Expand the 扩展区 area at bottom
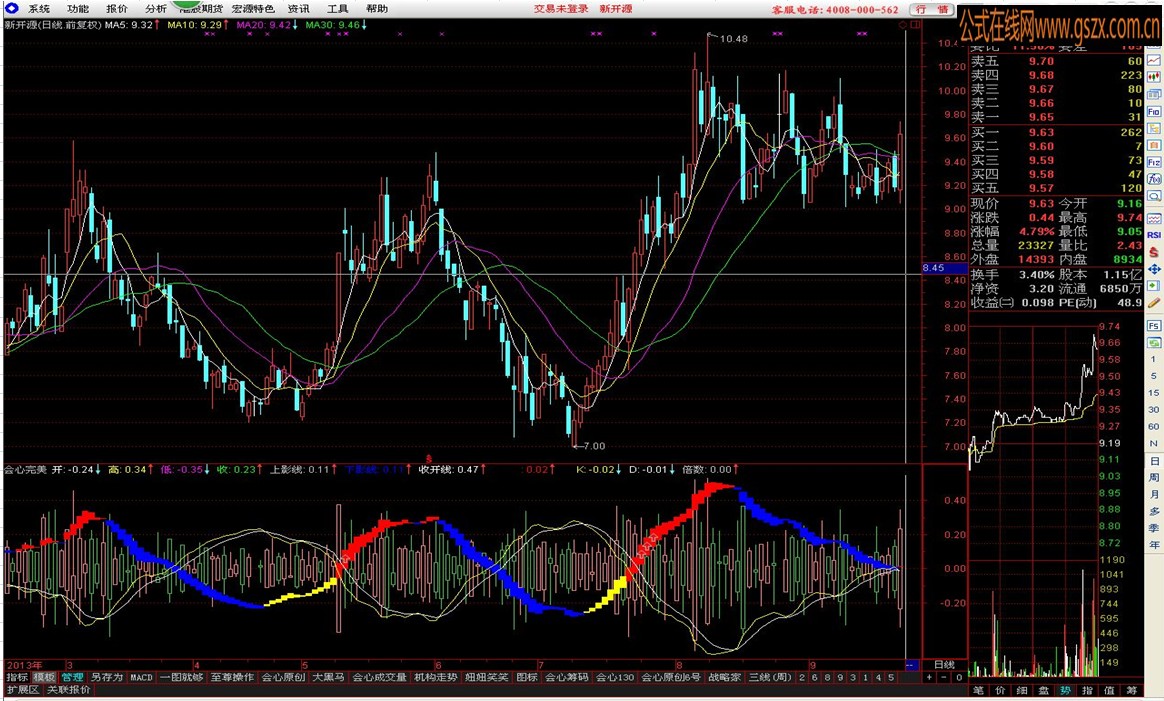 point(23,690)
